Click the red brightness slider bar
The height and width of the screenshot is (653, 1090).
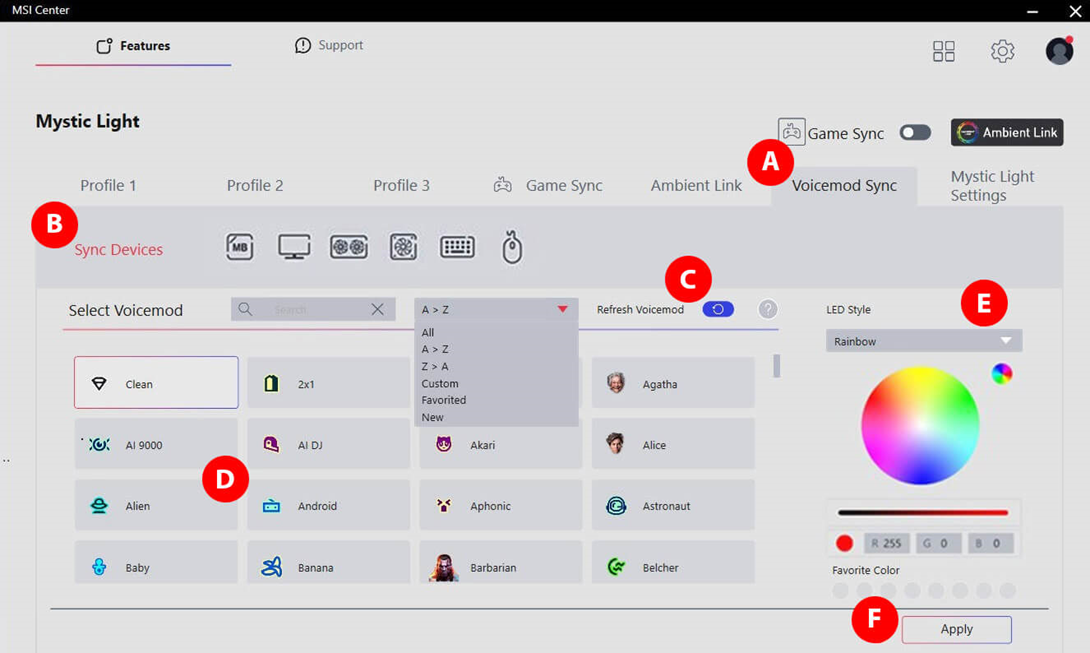point(923,513)
